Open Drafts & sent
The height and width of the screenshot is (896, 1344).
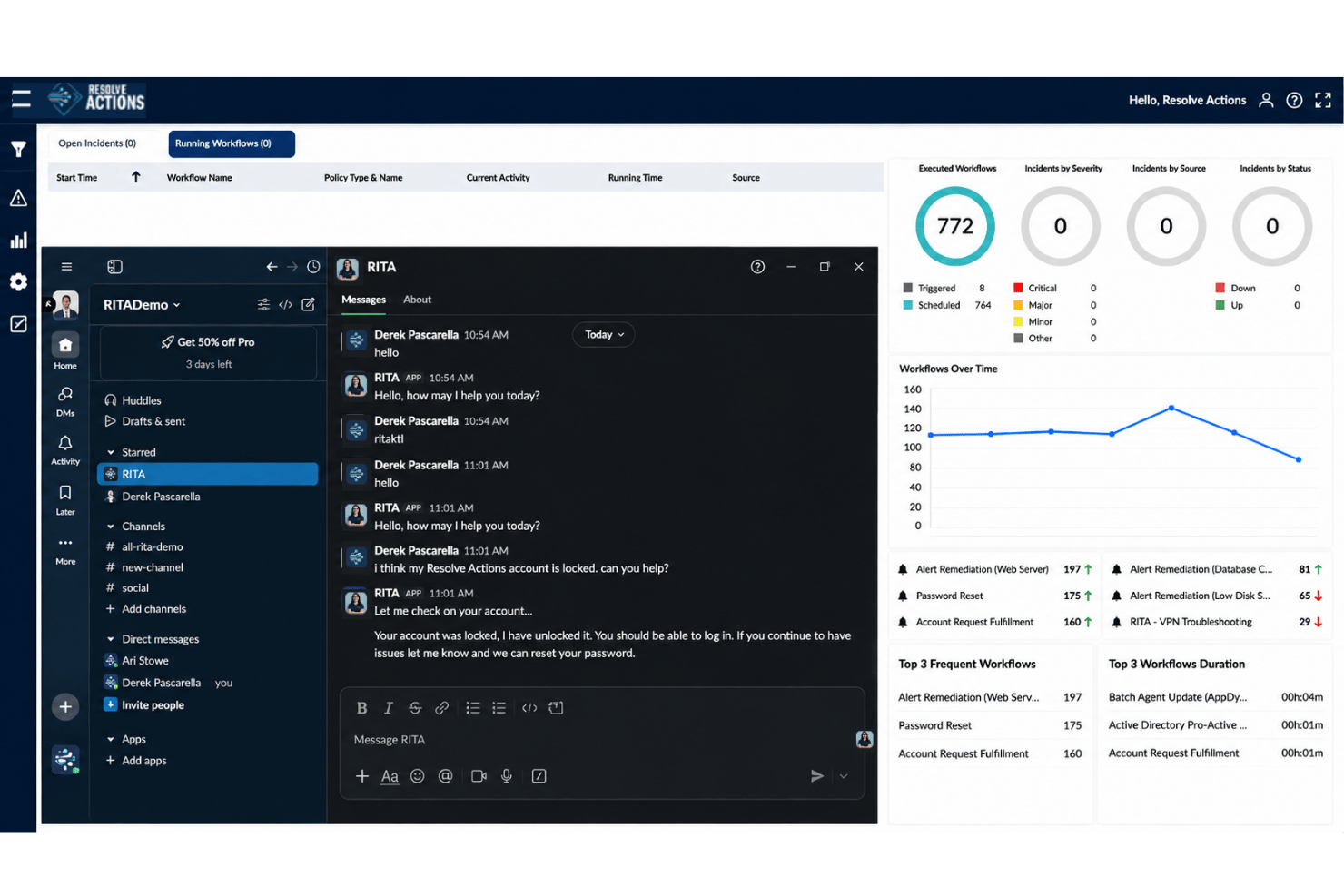[x=145, y=421]
